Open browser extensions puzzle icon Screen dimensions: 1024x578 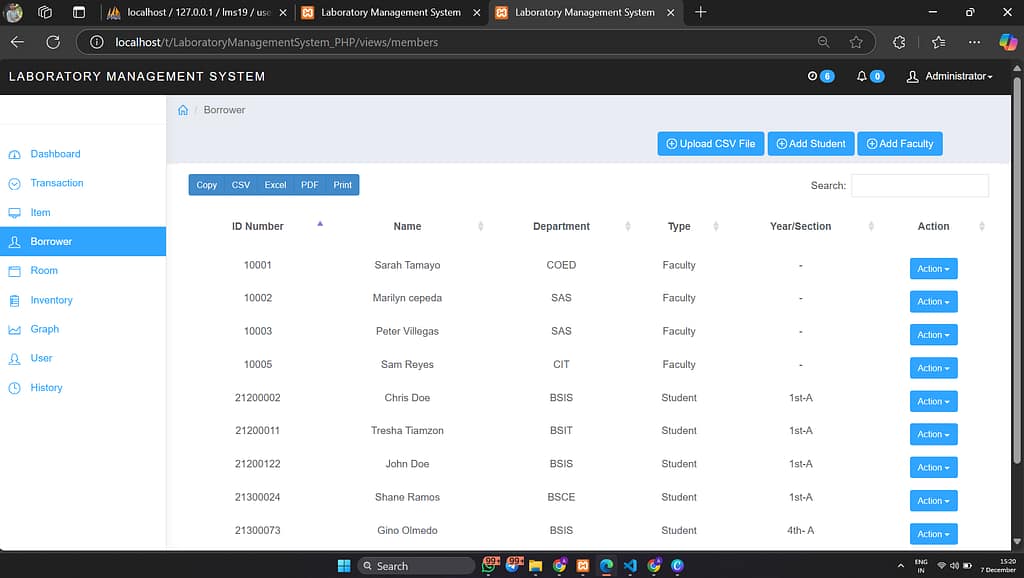(x=899, y=42)
